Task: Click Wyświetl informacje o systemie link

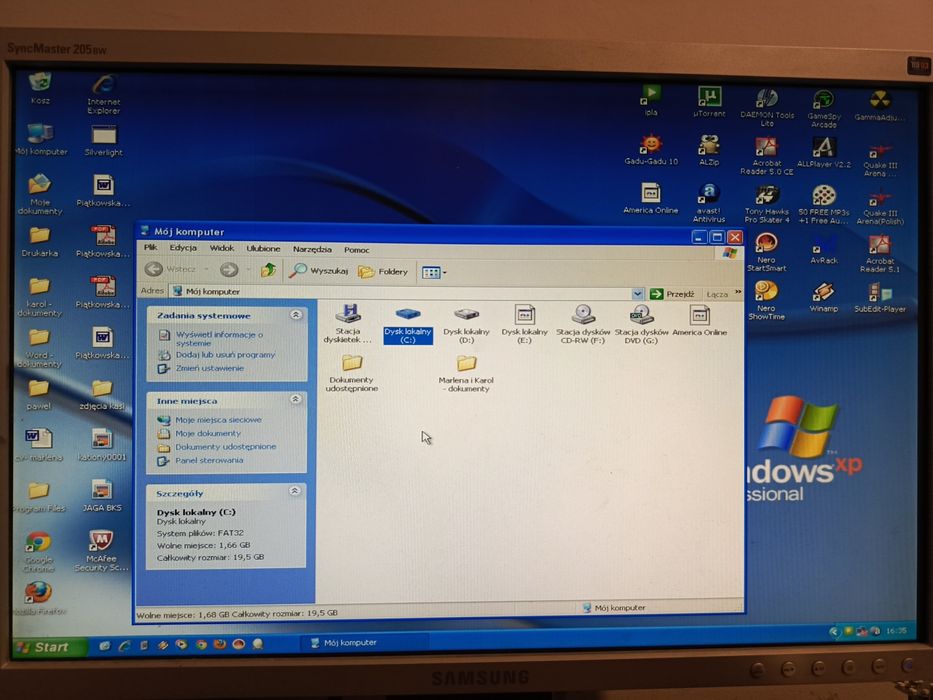Action: tap(219, 339)
